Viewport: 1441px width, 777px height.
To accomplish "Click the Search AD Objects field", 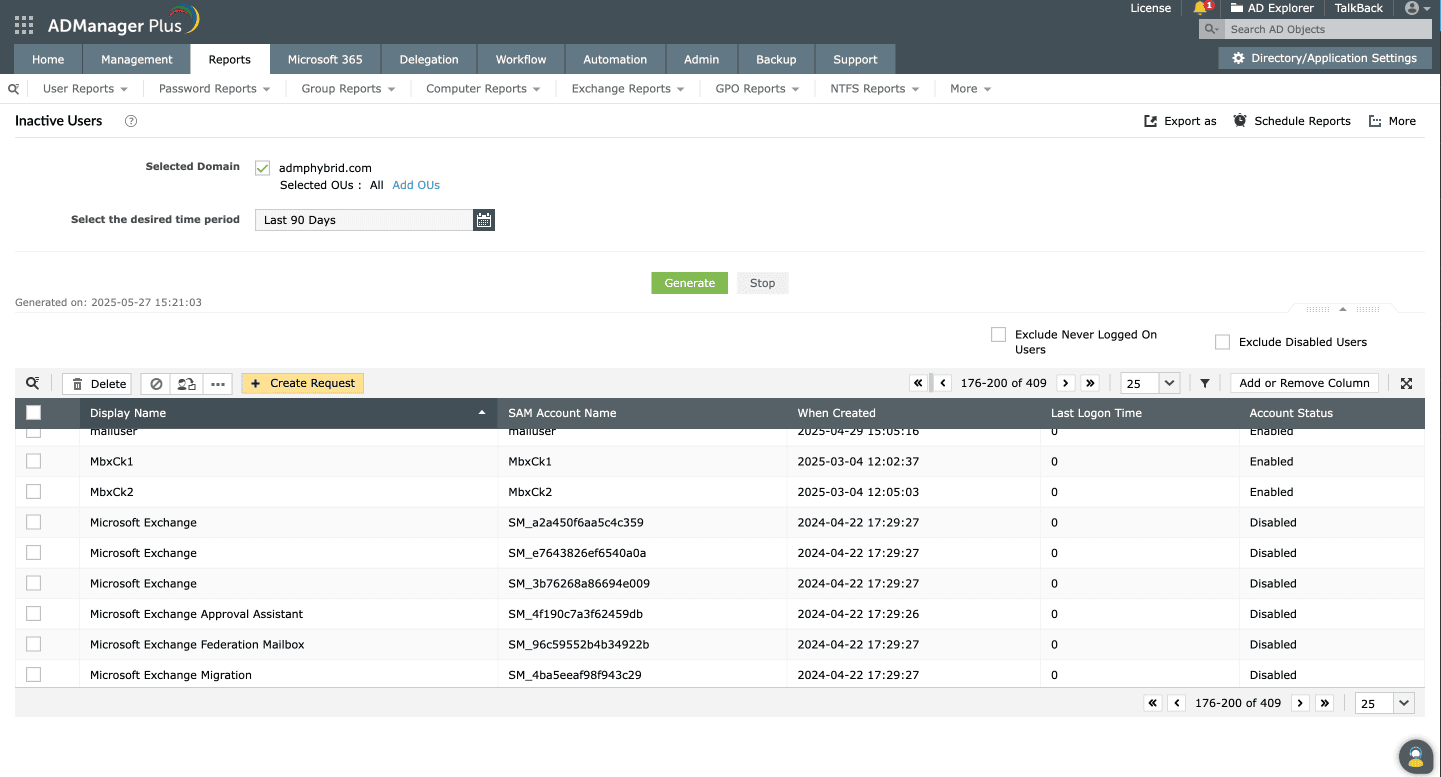I will 1320,29.
